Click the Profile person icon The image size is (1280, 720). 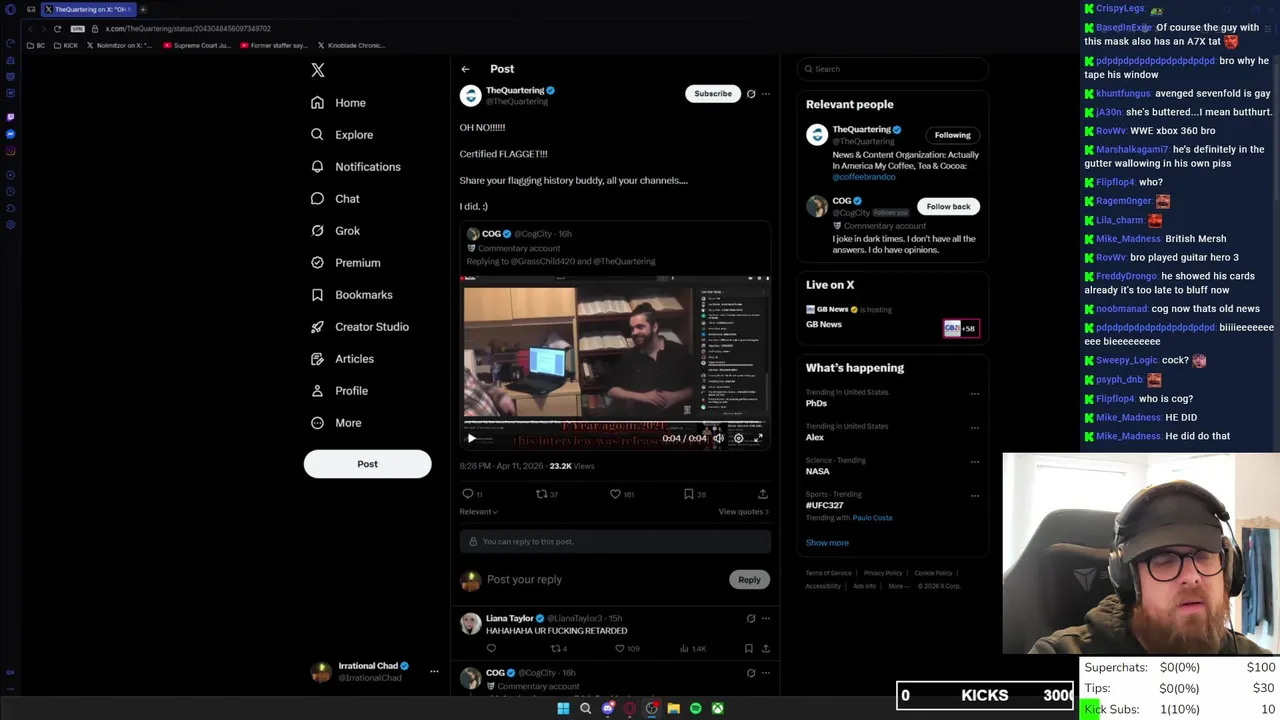coord(317,391)
